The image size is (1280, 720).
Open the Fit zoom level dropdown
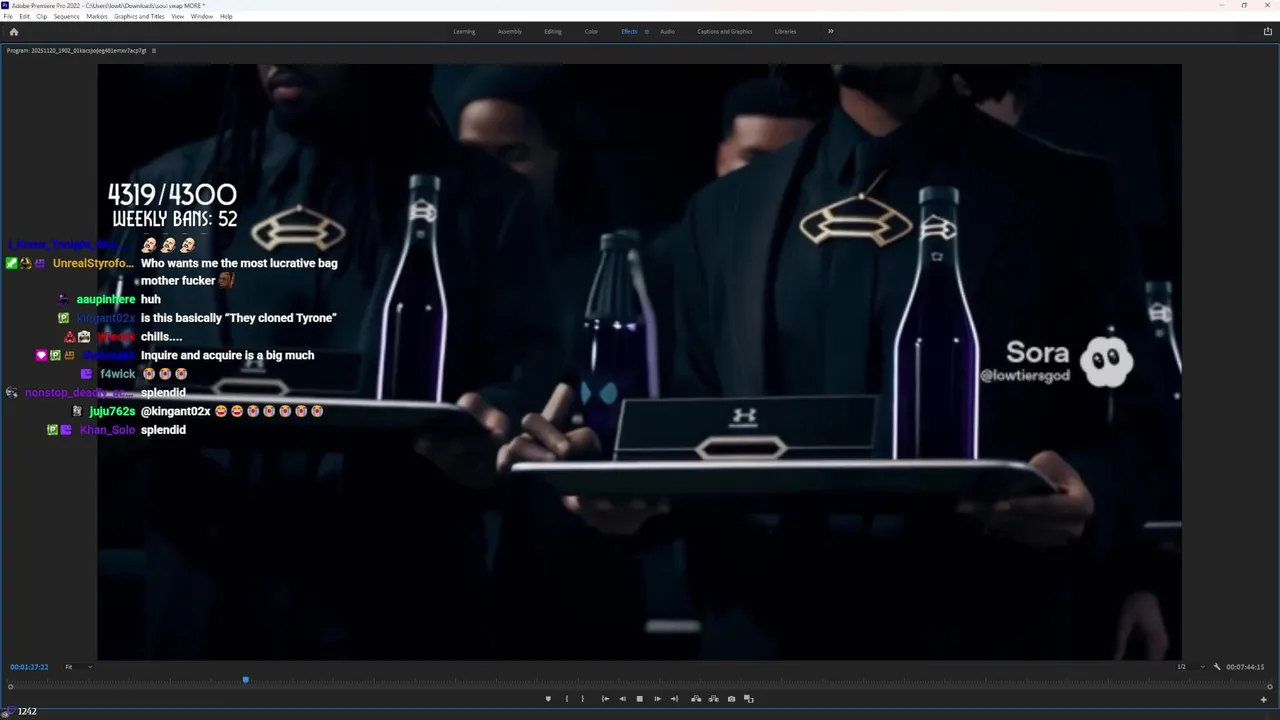78,667
